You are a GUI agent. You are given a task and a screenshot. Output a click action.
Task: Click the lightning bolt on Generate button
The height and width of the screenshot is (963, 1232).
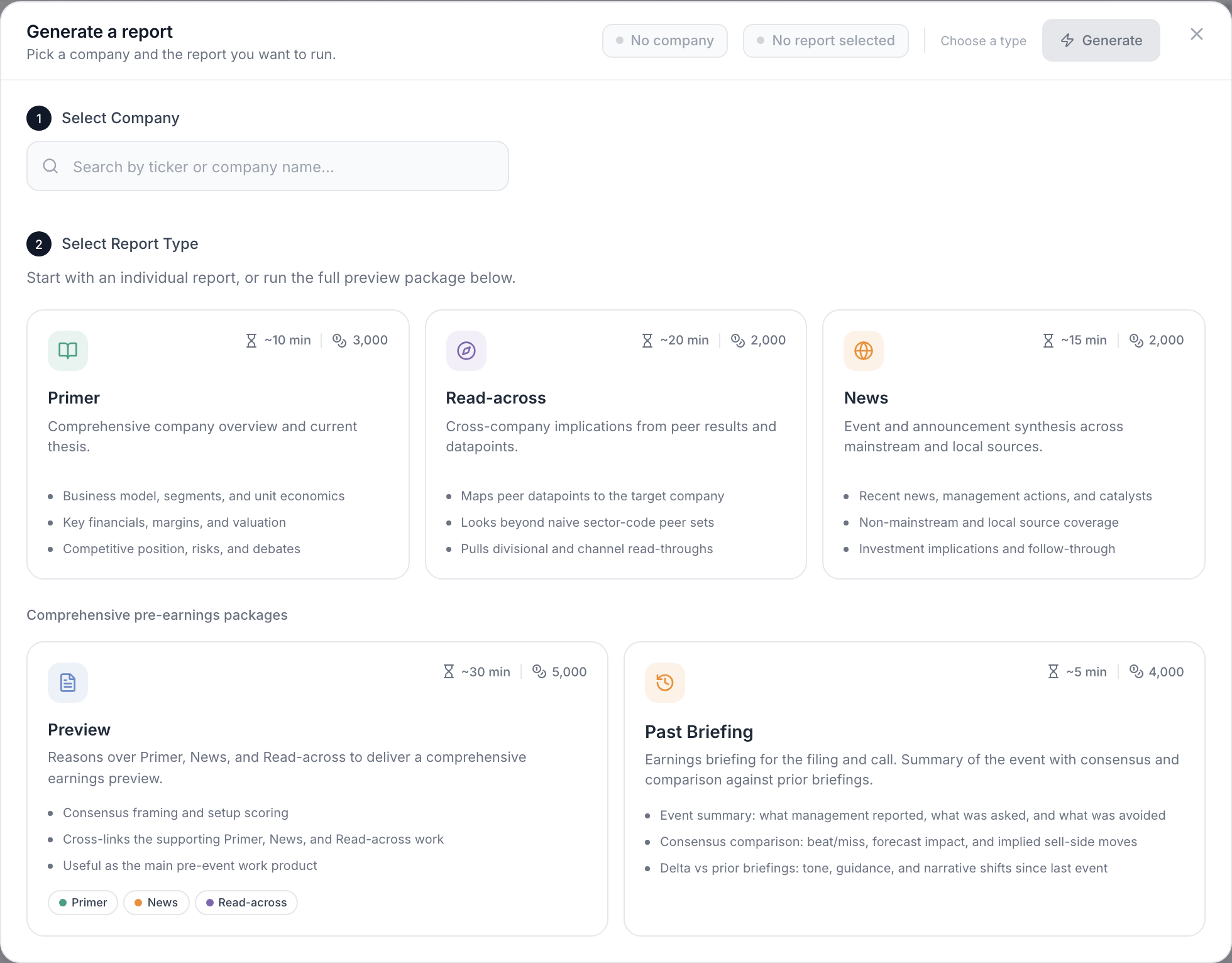pyautogui.click(x=1067, y=40)
